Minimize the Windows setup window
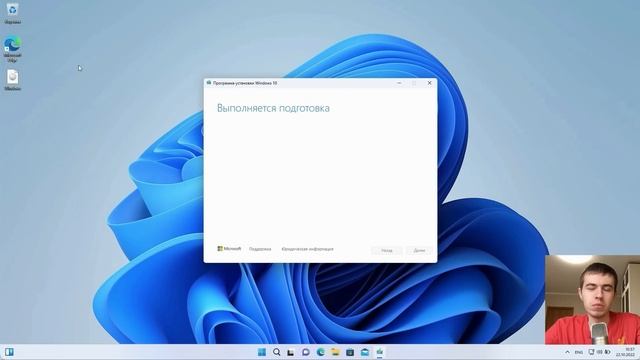640x360 pixels. tap(399, 83)
